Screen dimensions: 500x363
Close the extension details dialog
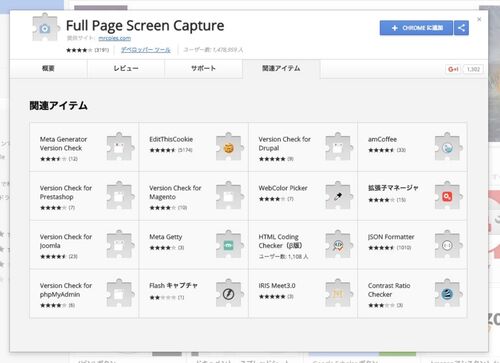(479, 20)
